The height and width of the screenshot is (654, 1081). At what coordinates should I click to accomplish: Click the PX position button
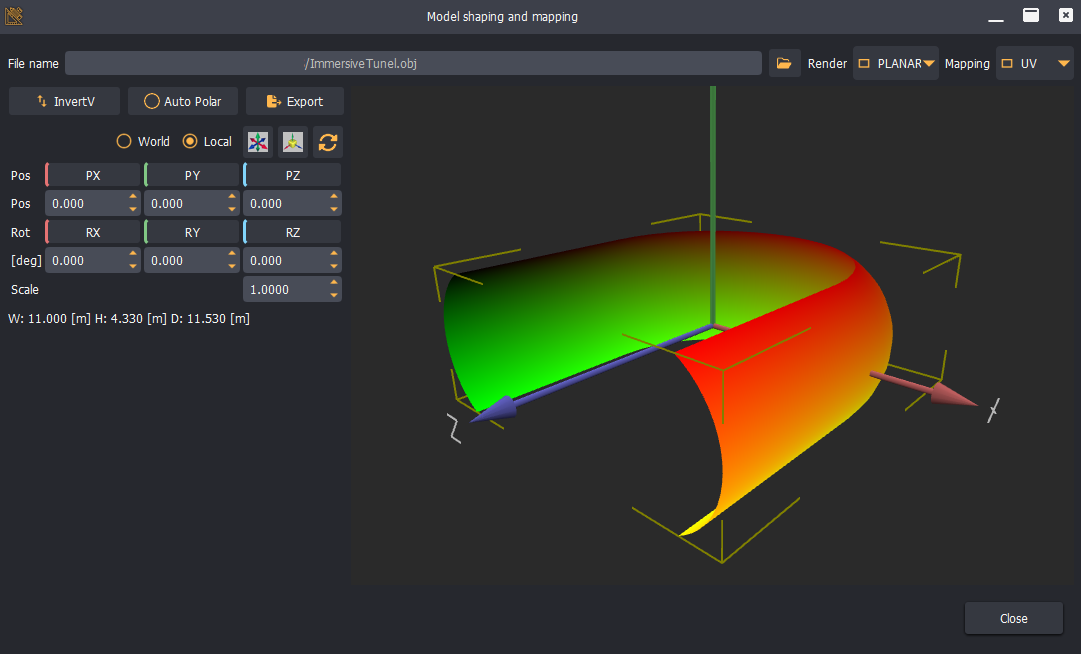click(93, 175)
